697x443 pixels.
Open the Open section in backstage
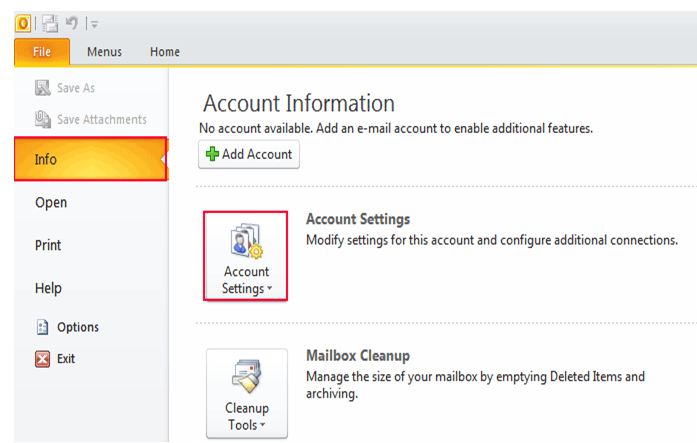(51, 203)
